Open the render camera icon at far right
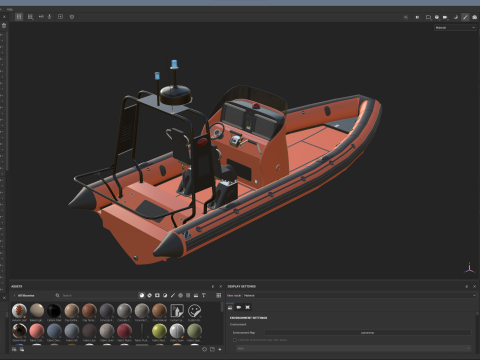This screenshot has width=480, height=360. (x=475, y=17)
